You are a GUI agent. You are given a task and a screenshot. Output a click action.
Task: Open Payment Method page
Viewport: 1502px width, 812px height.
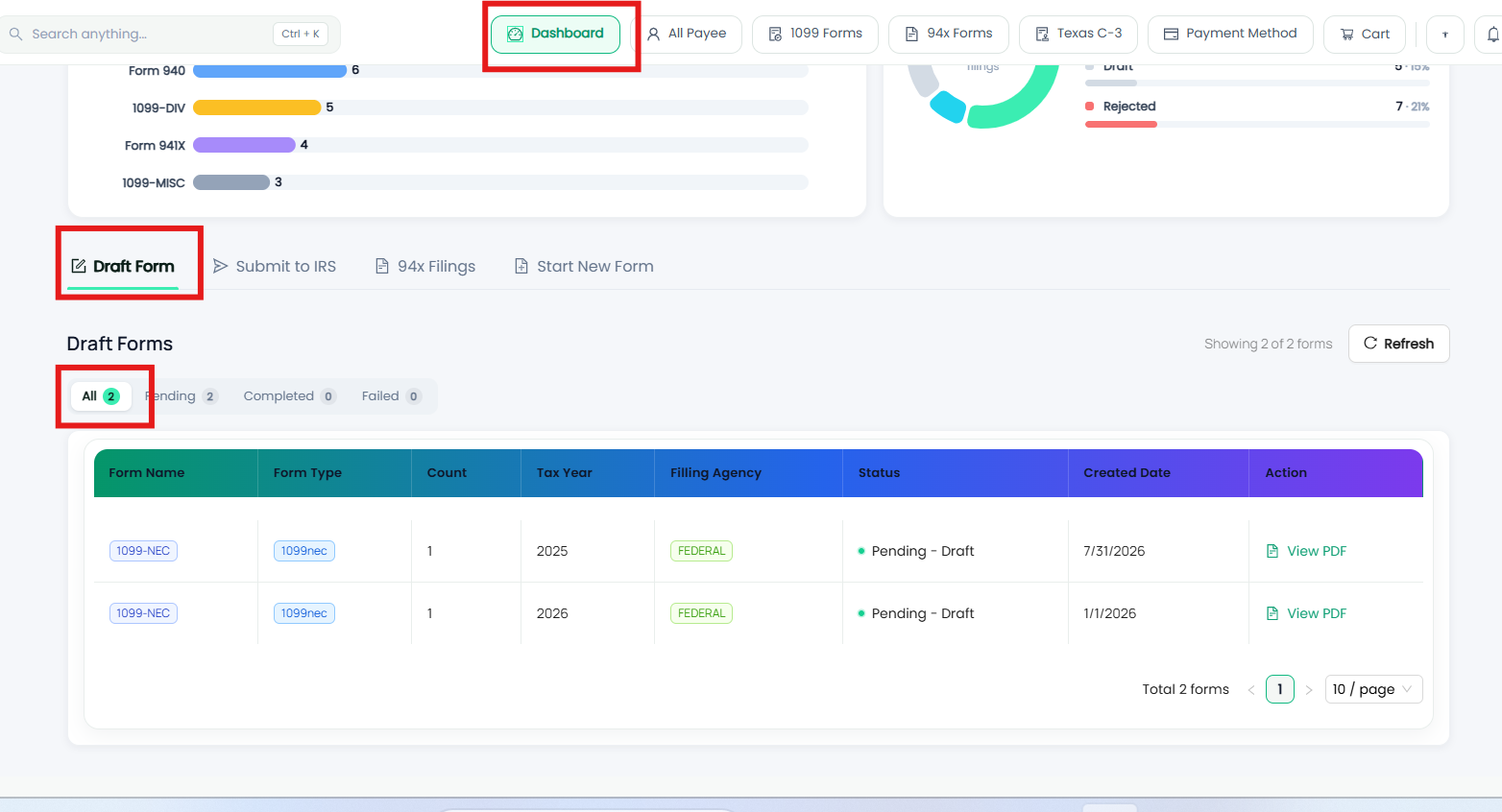tap(1230, 35)
